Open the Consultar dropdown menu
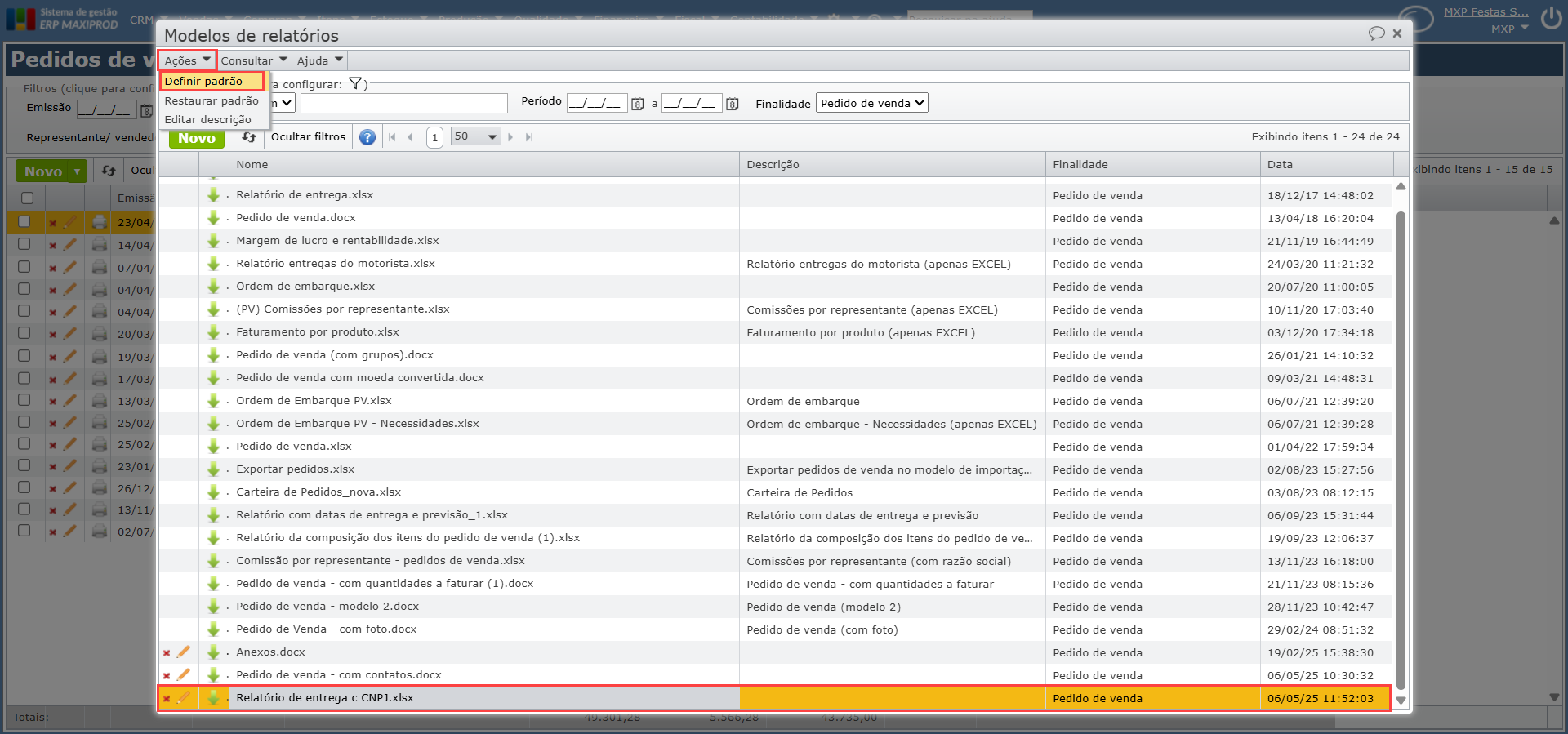Viewport: 1568px width, 734px height. (x=253, y=60)
